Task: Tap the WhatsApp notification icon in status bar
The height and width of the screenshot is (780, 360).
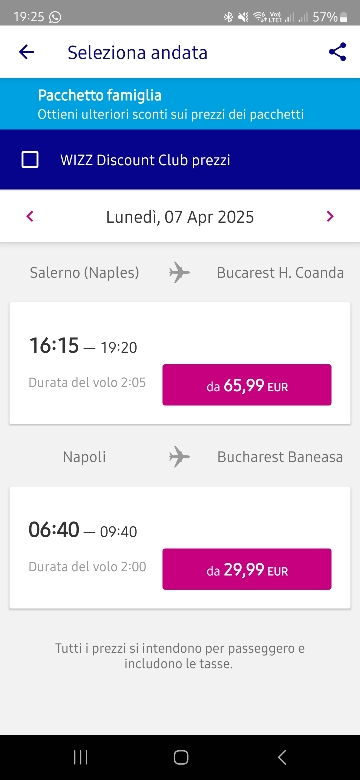Action: pos(55,17)
